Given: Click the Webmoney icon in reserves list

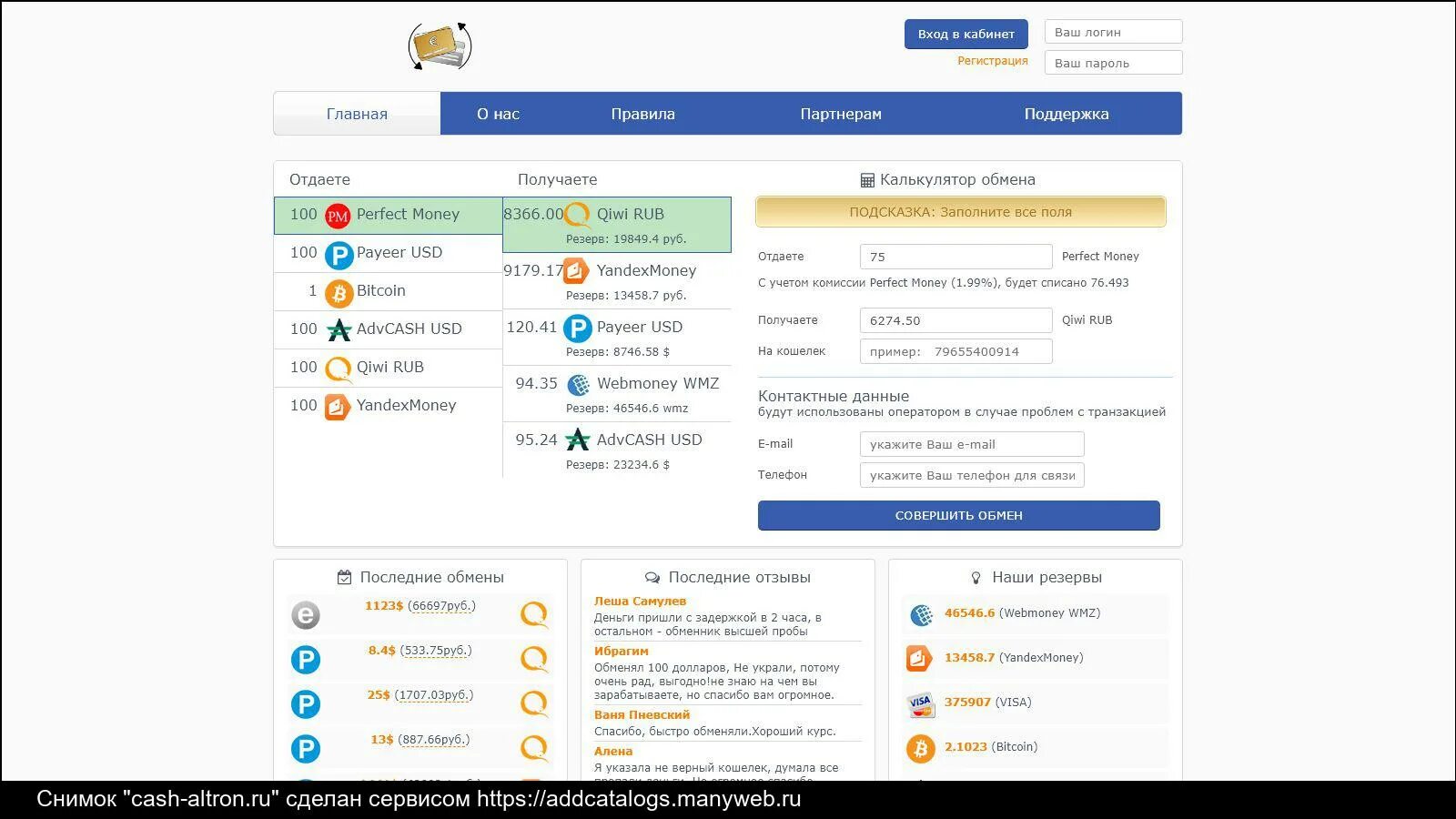Looking at the screenshot, I should (x=921, y=615).
